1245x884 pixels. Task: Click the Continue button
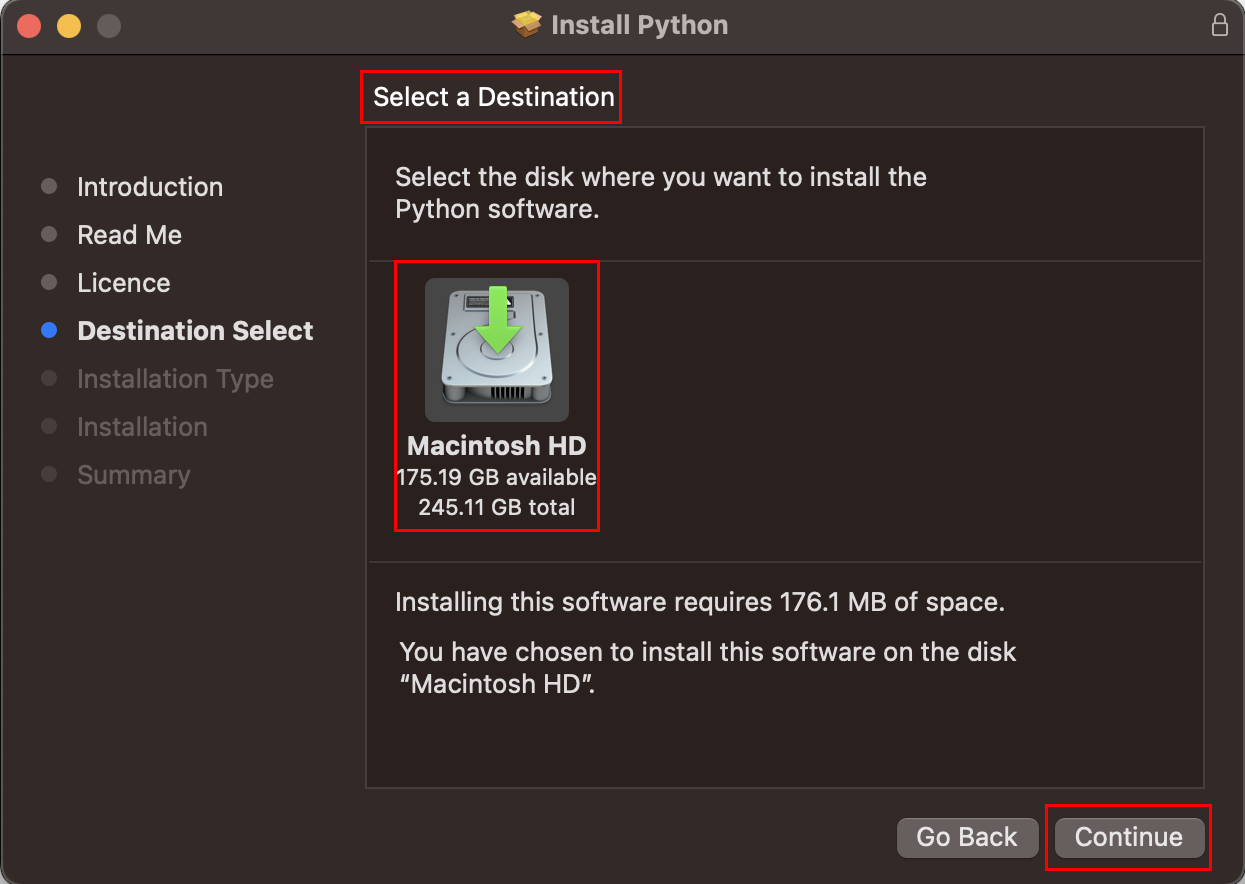(x=1128, y=837)
